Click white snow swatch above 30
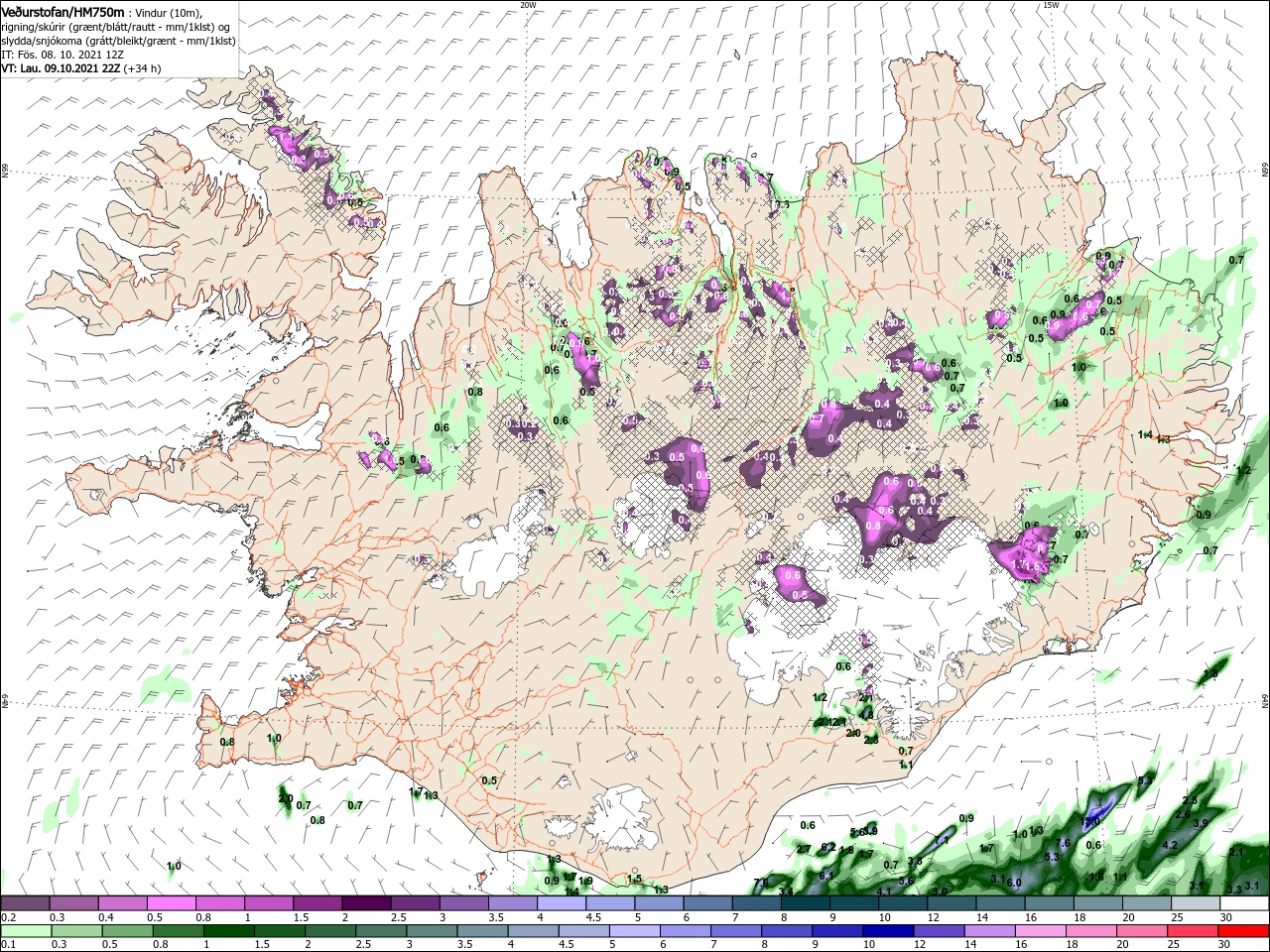 pyautogui.click(x=1242, y=903)
